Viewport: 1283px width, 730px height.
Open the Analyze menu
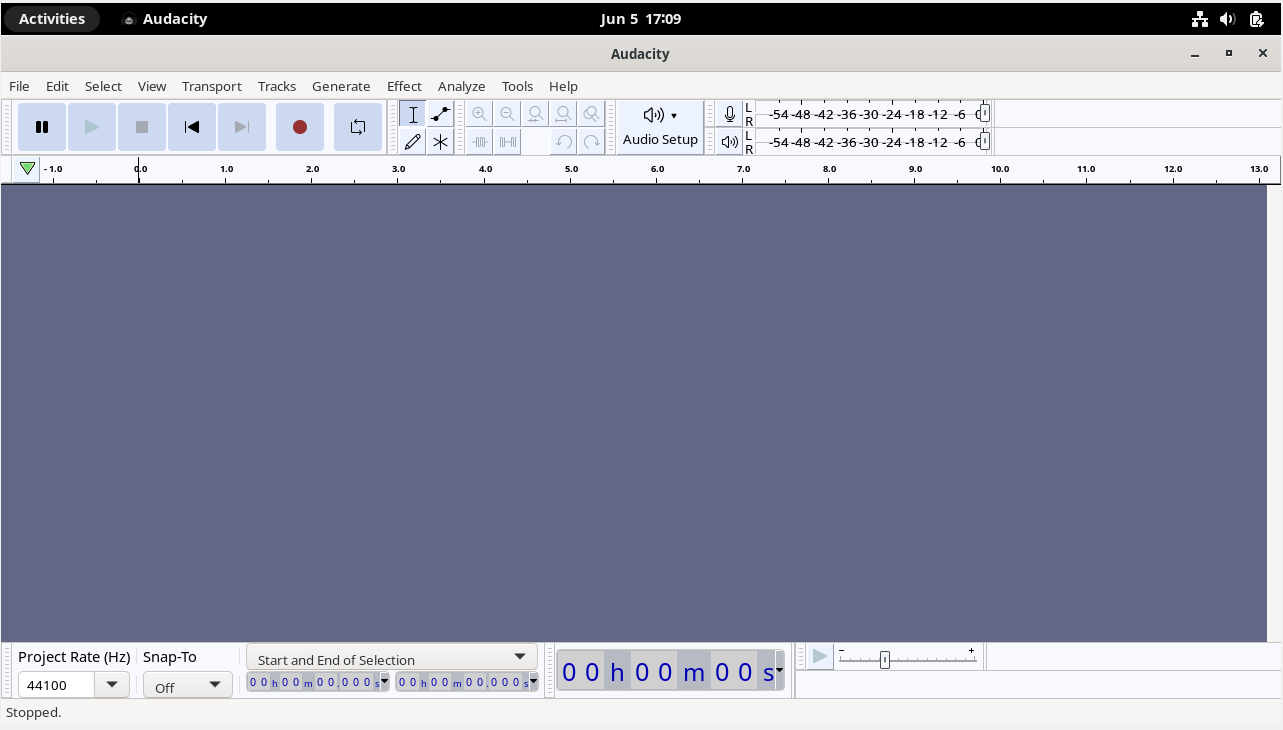coord(461,86)
